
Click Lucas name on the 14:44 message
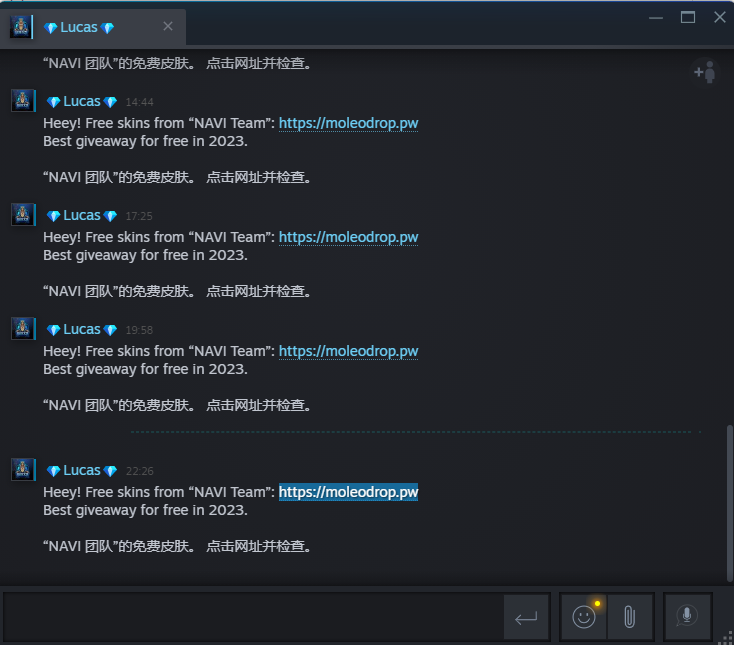[82, 102]
